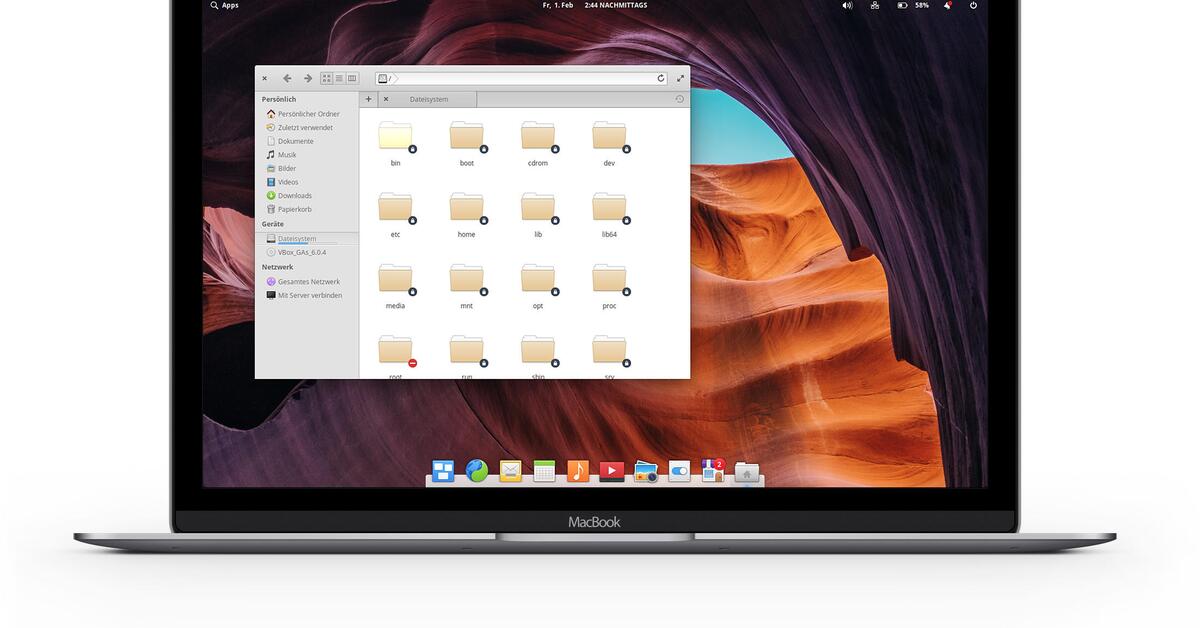Launch Mail from the dock
The height and width of the screenshot is (628, 1200).
pos(511,471)
